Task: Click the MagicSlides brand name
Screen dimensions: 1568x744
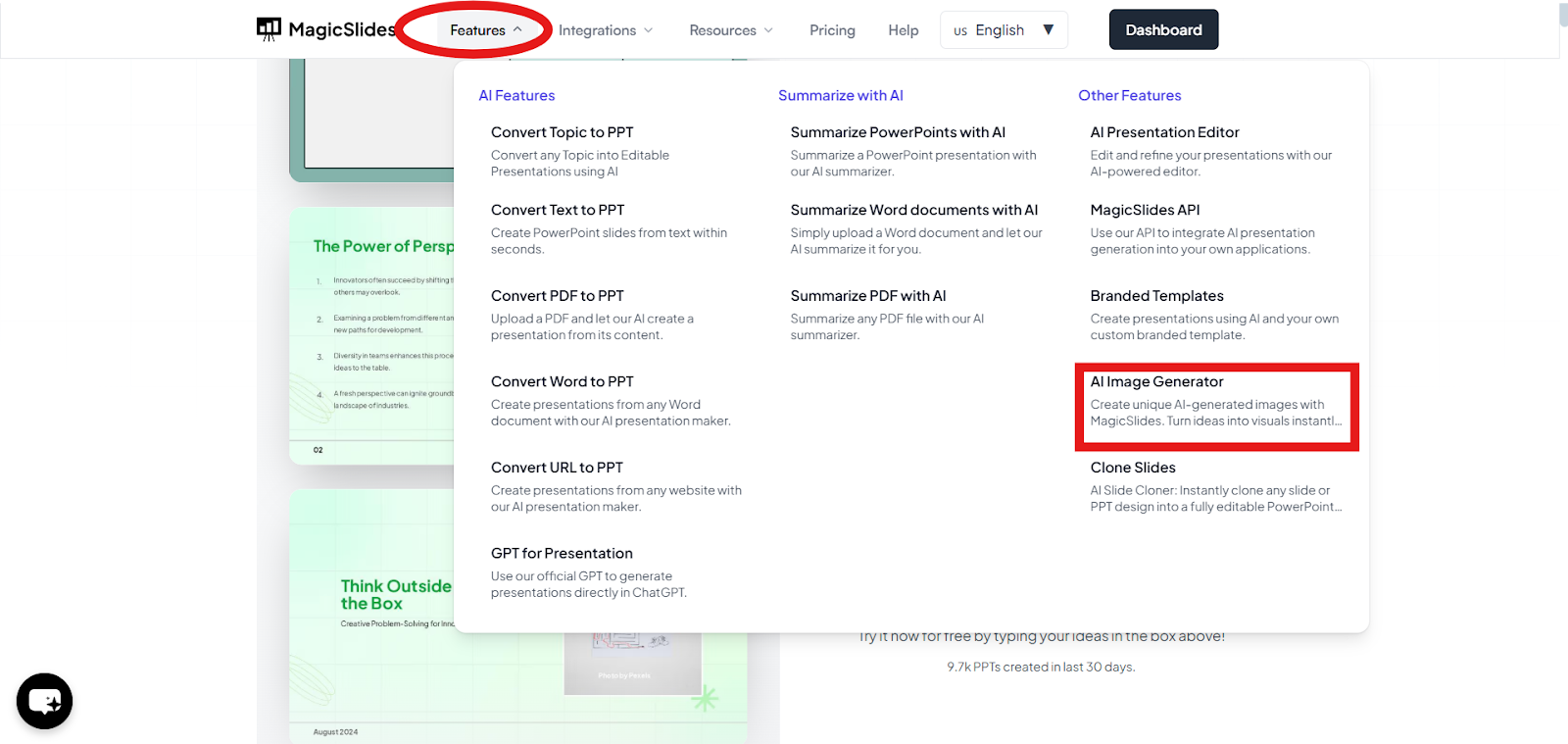Action: pos(342,29)
